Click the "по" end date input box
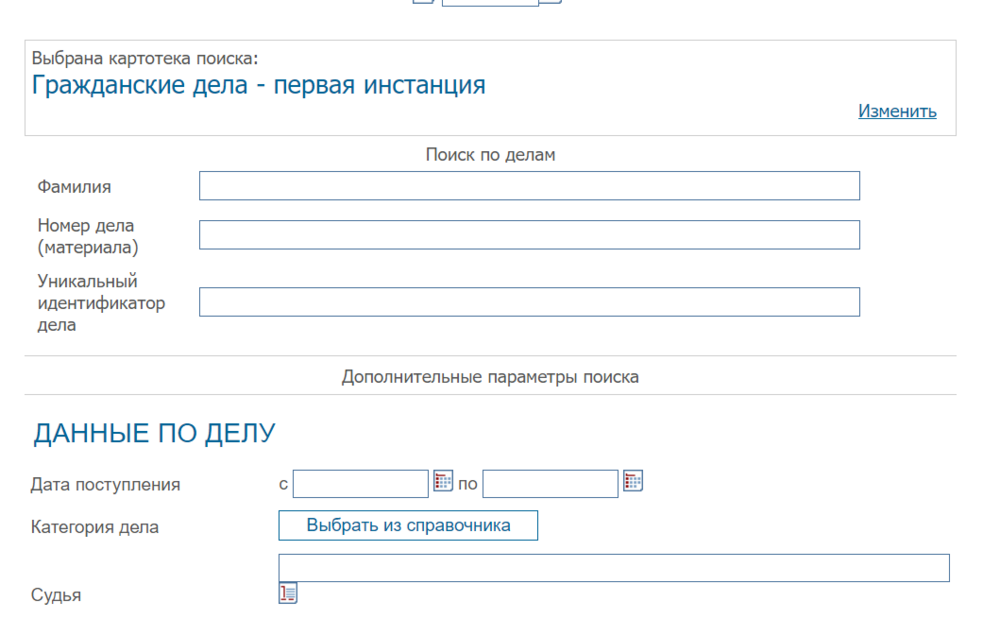Image resolution: width=1000 pixels, height=619 pixels. point(549,482)
